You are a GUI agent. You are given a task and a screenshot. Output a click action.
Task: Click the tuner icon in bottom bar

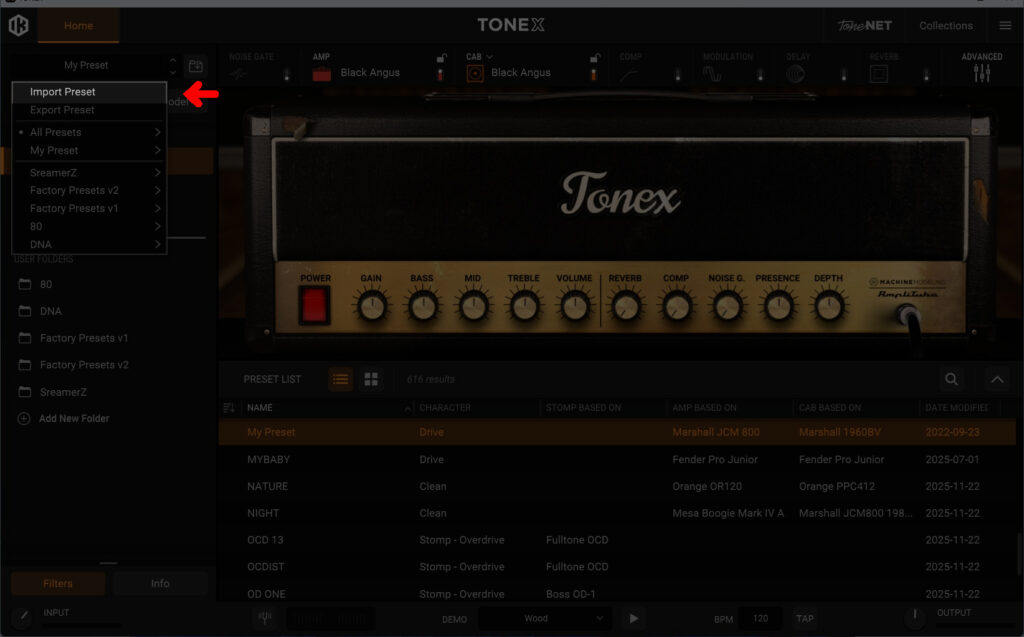(x=265, y=618)
